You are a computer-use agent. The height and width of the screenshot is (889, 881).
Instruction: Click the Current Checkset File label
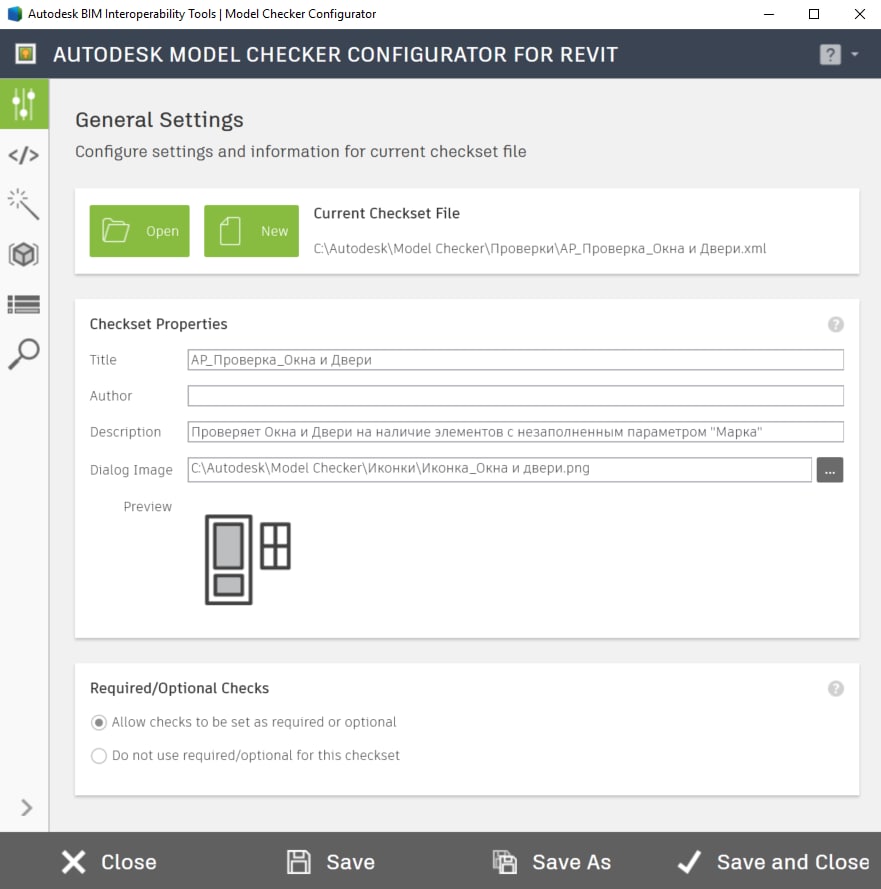click(x=387, y=213)
